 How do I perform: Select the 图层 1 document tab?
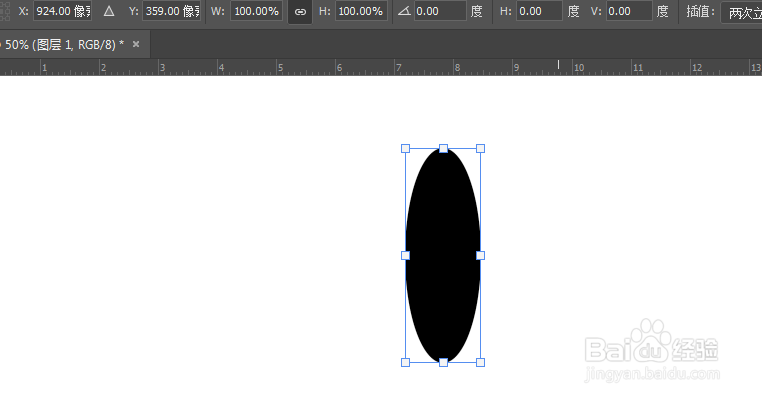point(64,45)
